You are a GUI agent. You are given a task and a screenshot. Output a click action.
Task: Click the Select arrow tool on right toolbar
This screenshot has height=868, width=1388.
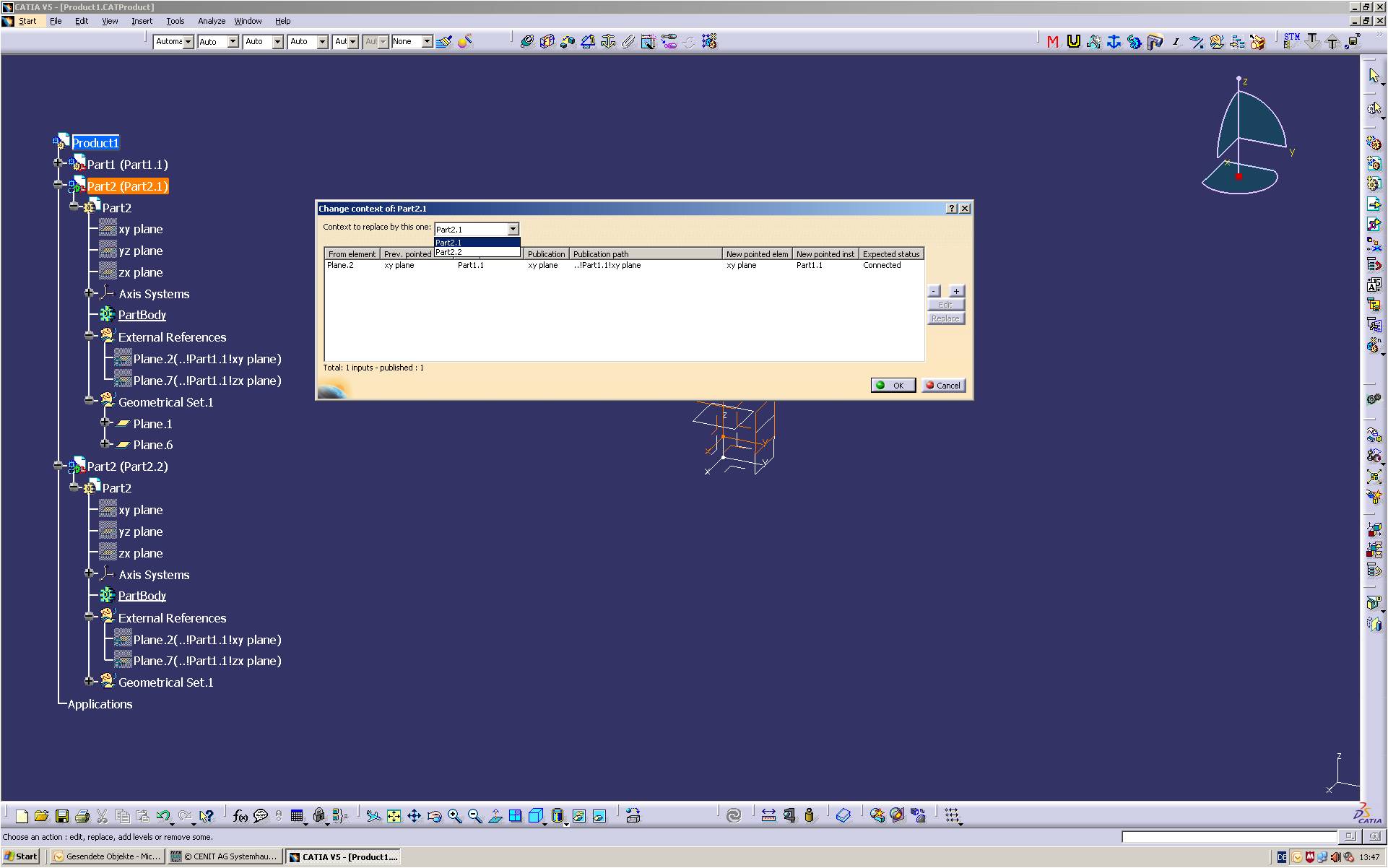1374,76
